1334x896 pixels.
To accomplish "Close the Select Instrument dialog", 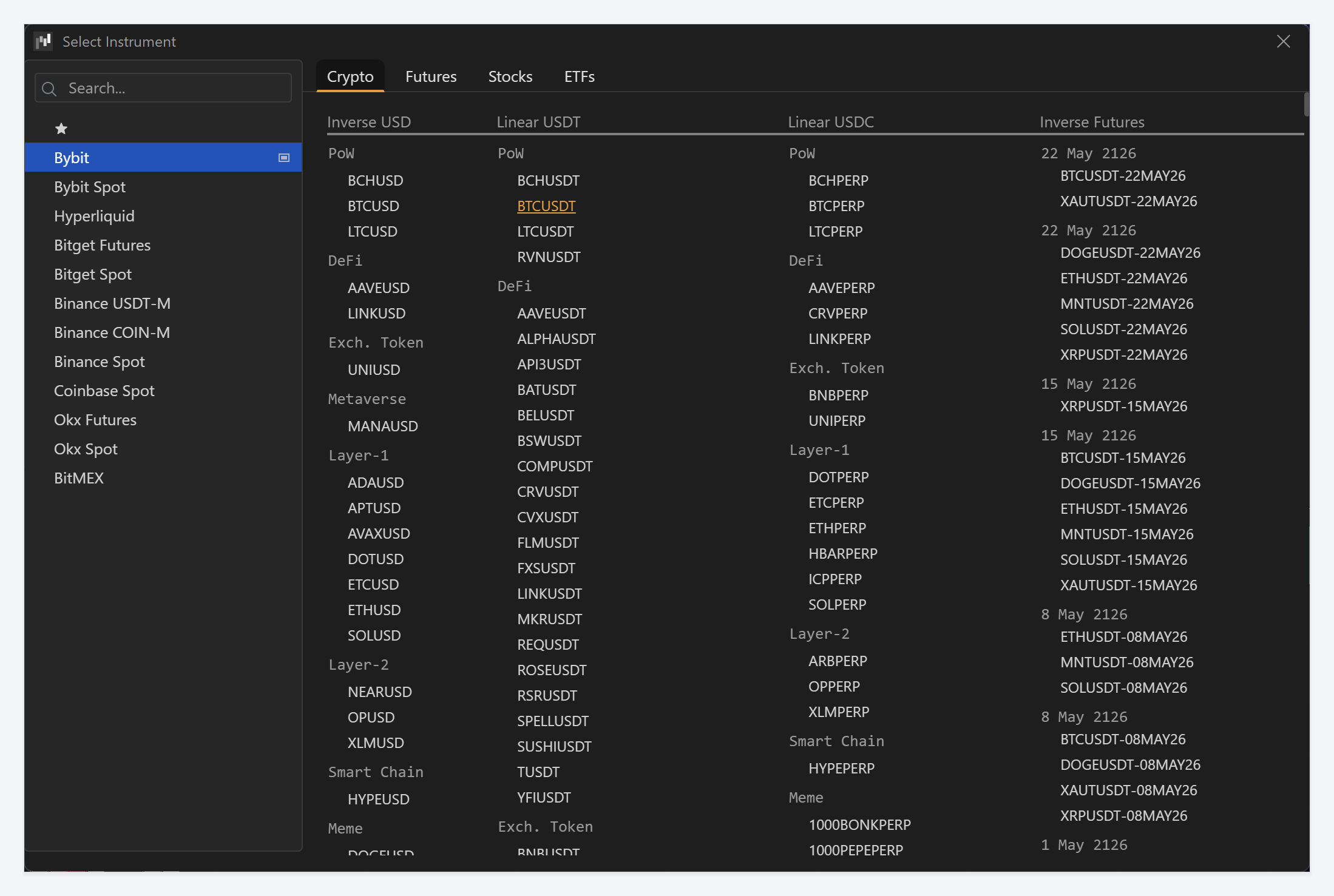I will pyautogui.click(x=1283, y=41).
